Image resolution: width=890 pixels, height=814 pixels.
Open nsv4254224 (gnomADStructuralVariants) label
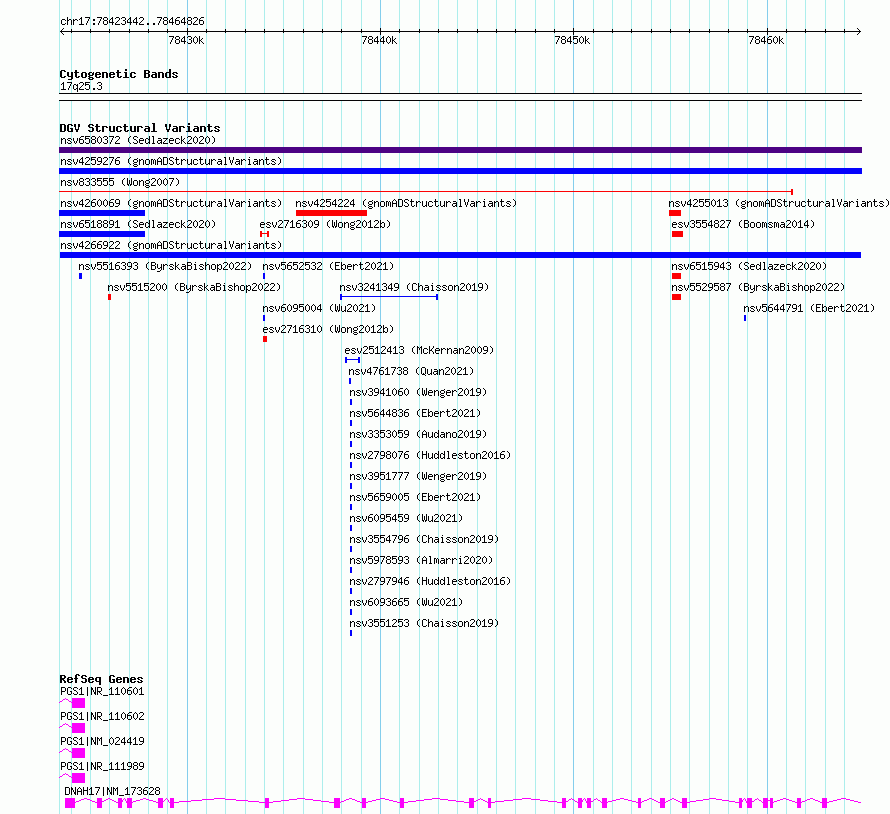406,203
